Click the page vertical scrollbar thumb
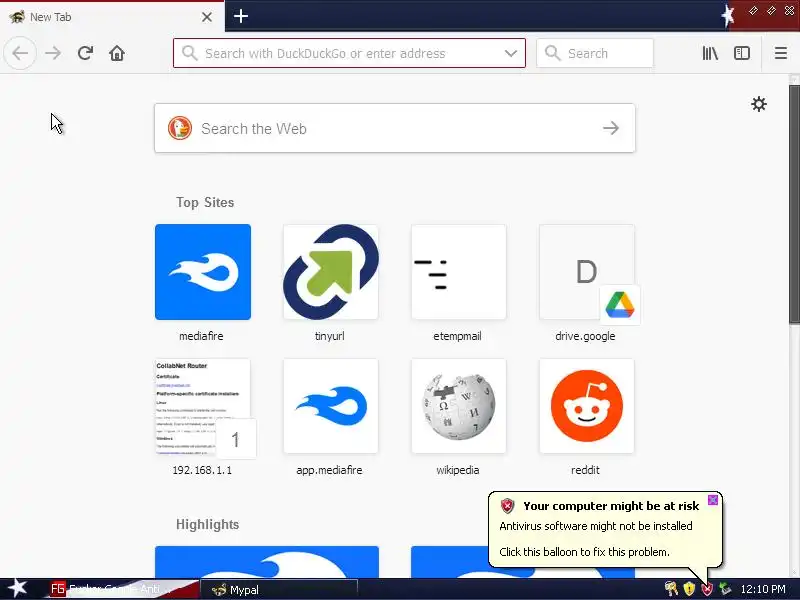The height and width of the screenshot is (600, 800). tap(794, 204)
